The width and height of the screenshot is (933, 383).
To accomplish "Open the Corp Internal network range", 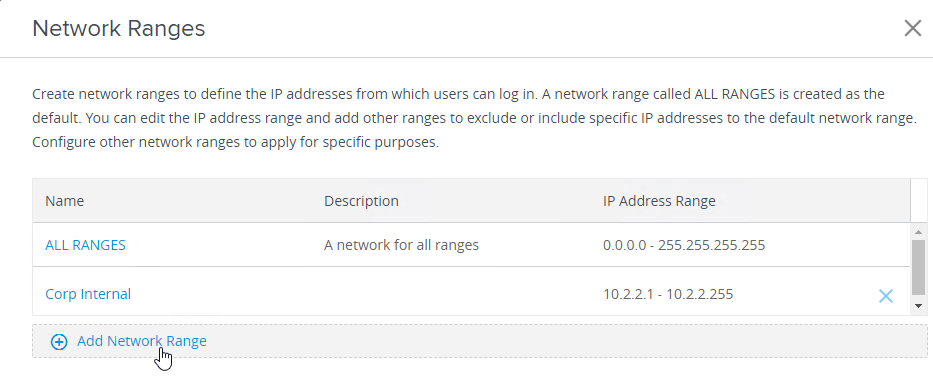I will pos(88,294).
